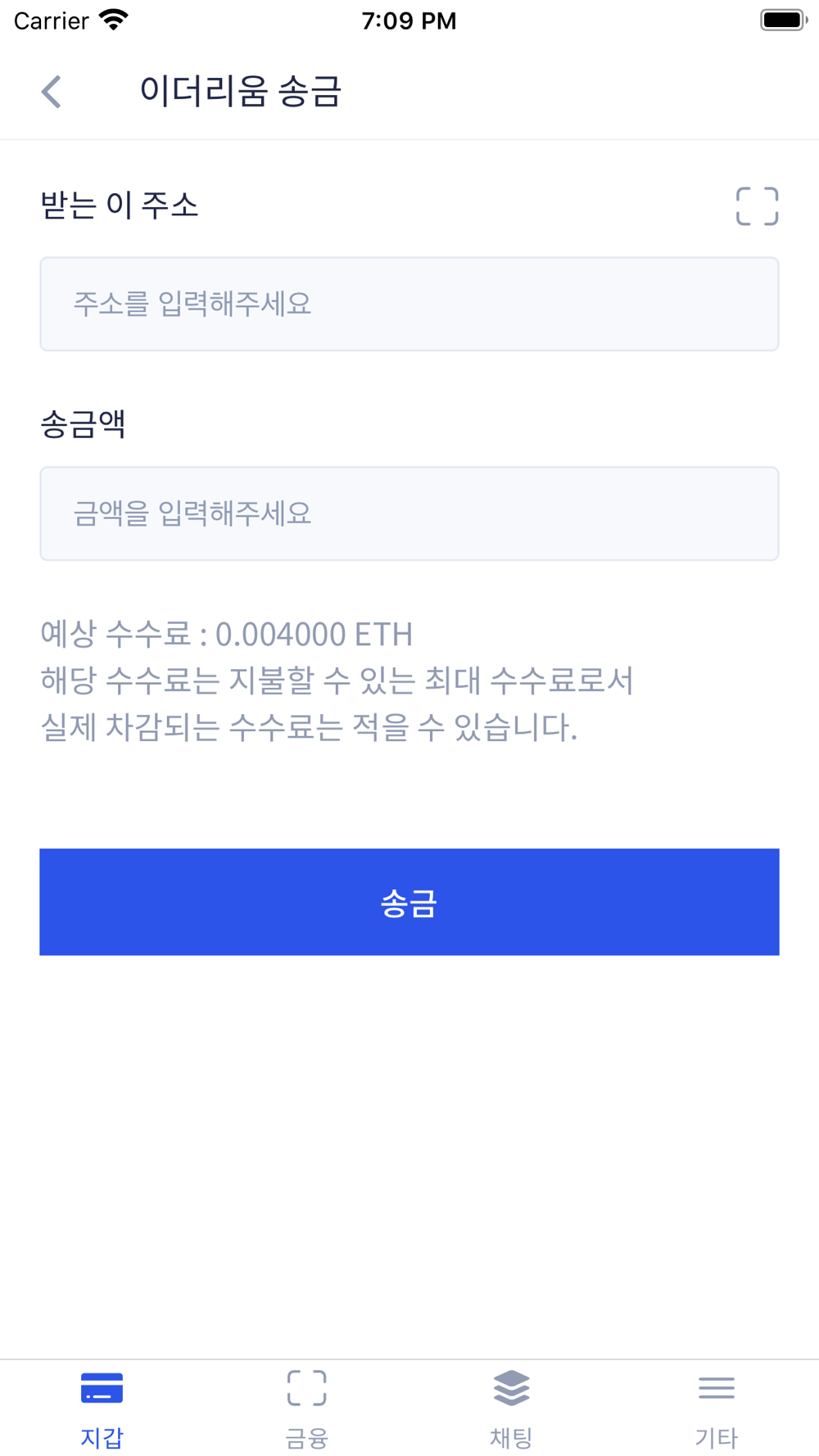The image size is (819, 1456).
Task: Tap the 7:09 PM clock in status bar
Action: click(409, 20)
